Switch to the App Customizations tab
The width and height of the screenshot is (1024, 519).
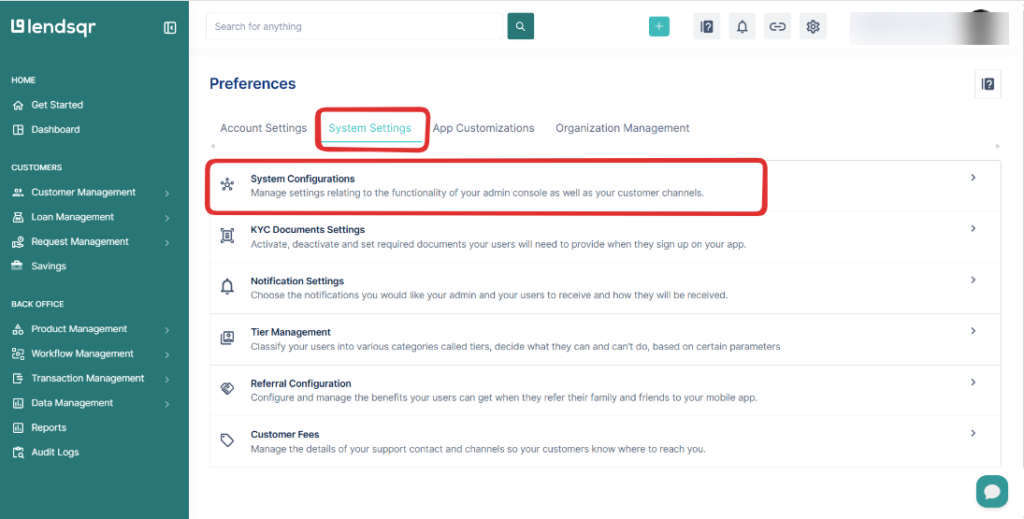click(x=483, y=128)
